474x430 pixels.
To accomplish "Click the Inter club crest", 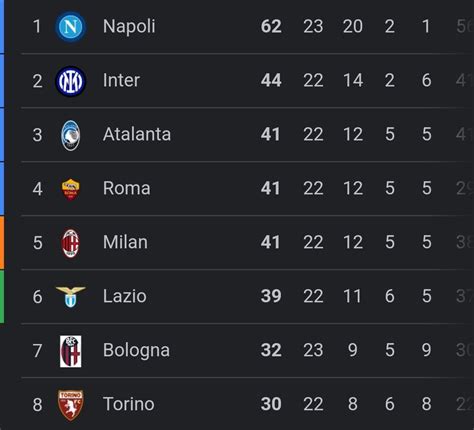I will click(x=71, y=81).
